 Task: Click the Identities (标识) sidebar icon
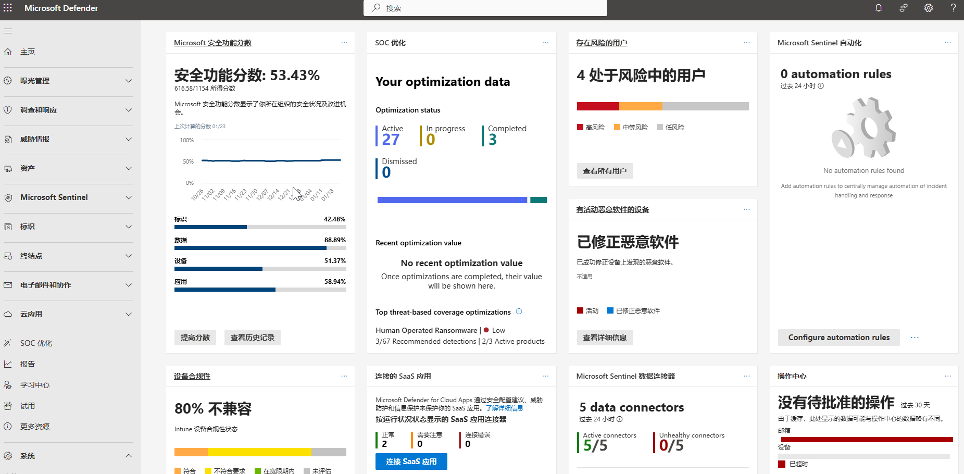[x=8, y=226]
